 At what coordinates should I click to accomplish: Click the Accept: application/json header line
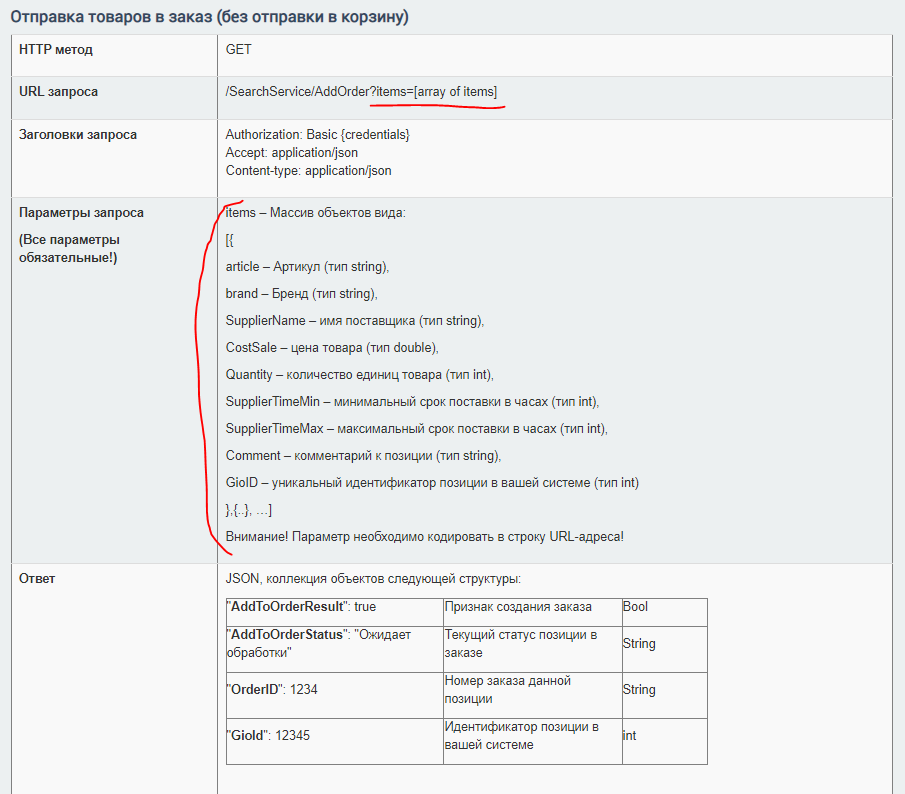pyautogui.click(x=291, y=153)
